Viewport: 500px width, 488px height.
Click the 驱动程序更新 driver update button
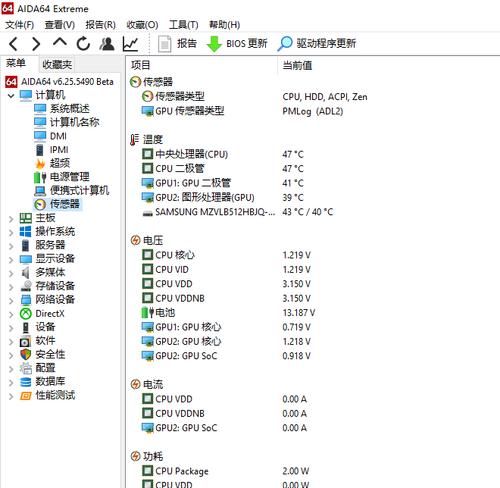pyautogui.click(x=317, y=44)
